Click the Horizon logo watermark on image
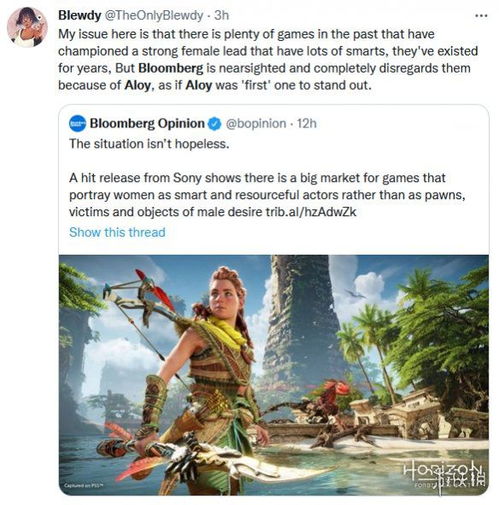This screenshot has width=499, height=505. pos(444,473)
